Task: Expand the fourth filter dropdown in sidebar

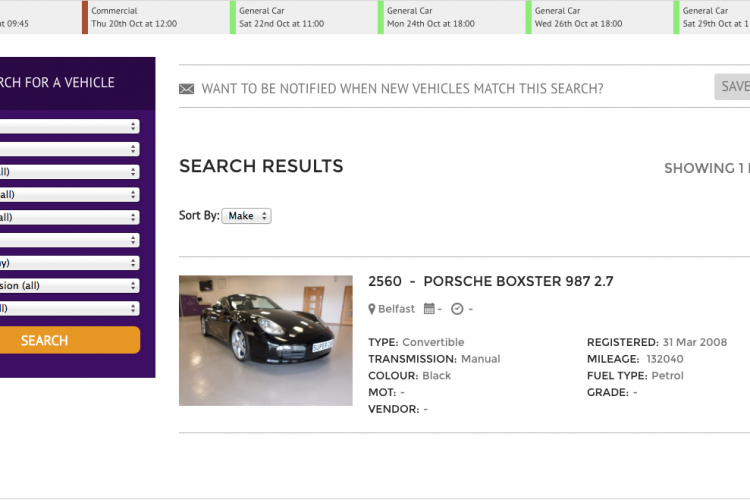Action: [69, 195]
